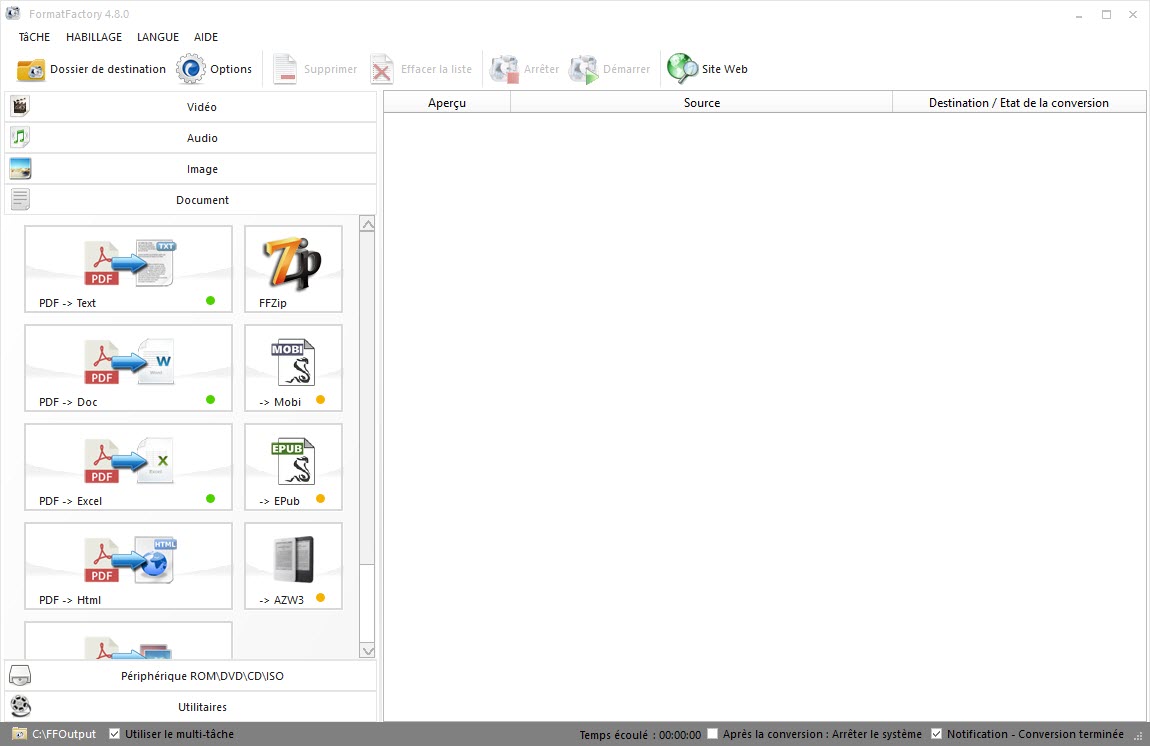Click Temps écoulé : 00:00:00 text
The width and height of the screenshot is (1150, 746).
[x=640, y=734]
